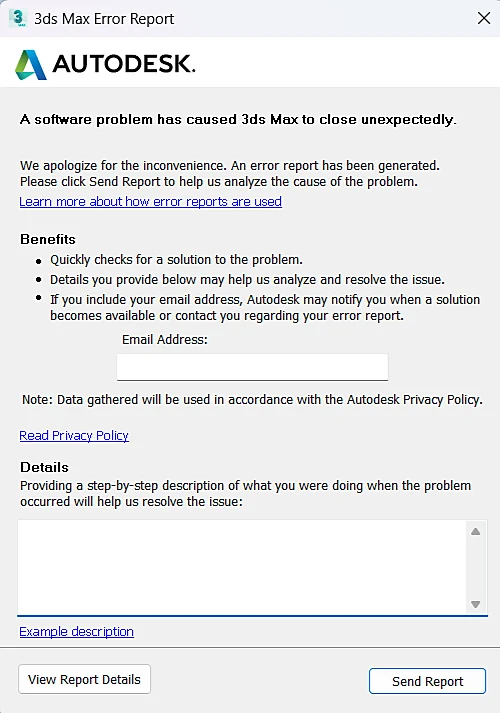Click the Details heading
This screenshot has height=713, width=500.
[45, 467]
